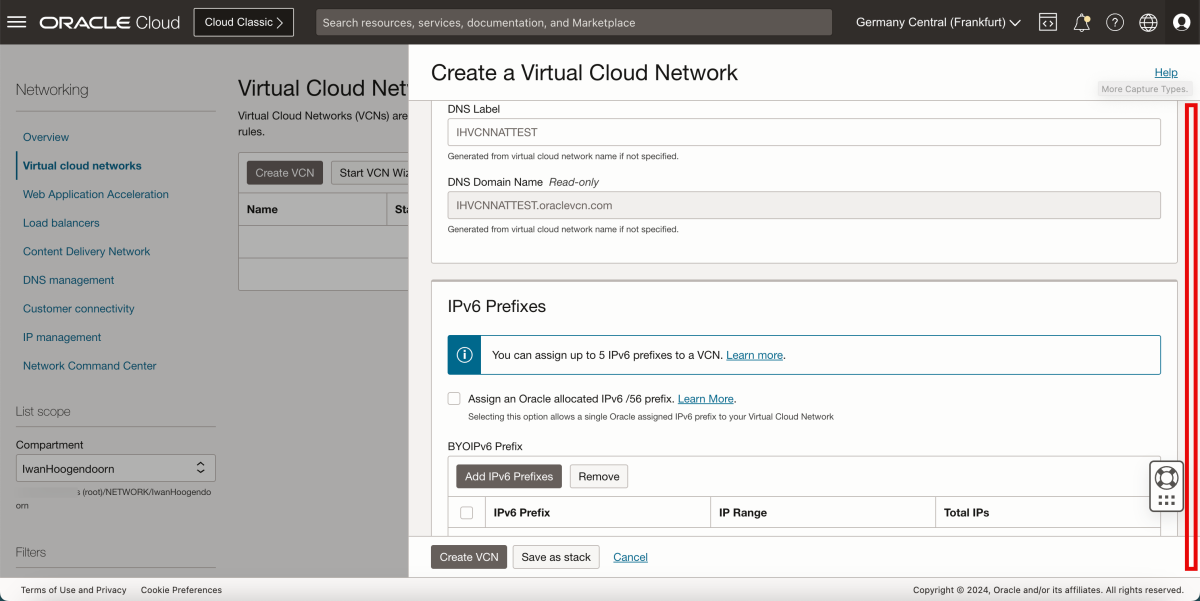Image resolution: width=1200 pixels, height=601 pixels.
Task: Click the life-preserver support widget icon
Action: [1166, 478]
